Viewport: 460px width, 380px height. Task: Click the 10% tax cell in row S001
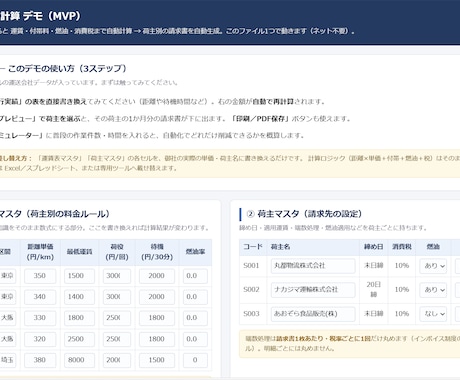[x=402, y=266]
